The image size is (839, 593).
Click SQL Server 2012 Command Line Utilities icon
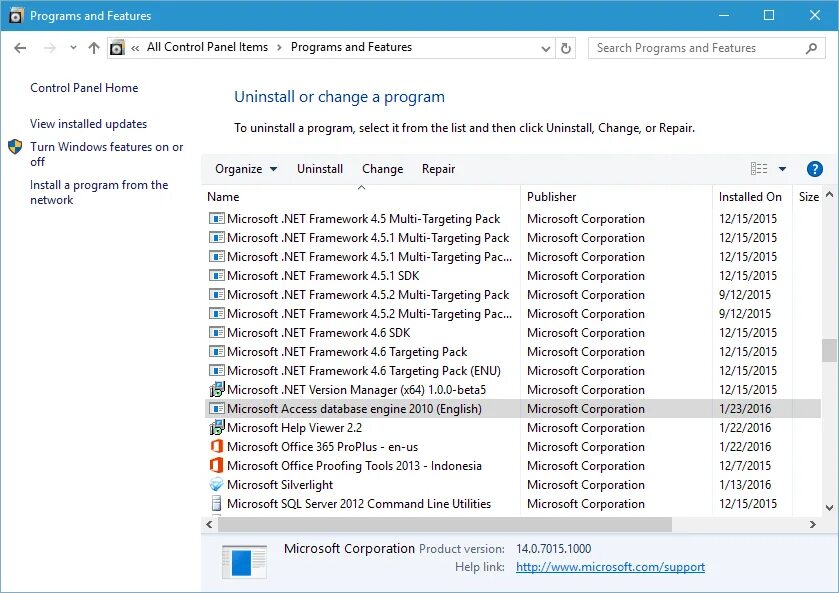(216, 504)
